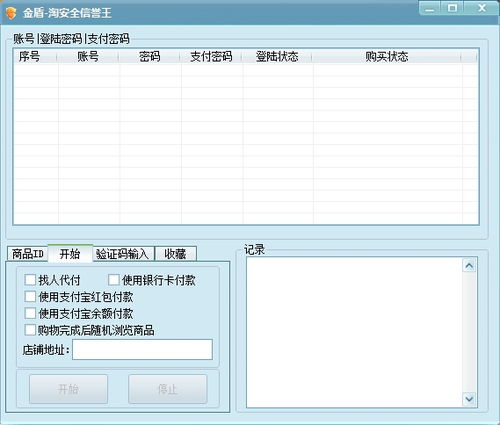Select the 收藏 tab

tap(176, 254)
